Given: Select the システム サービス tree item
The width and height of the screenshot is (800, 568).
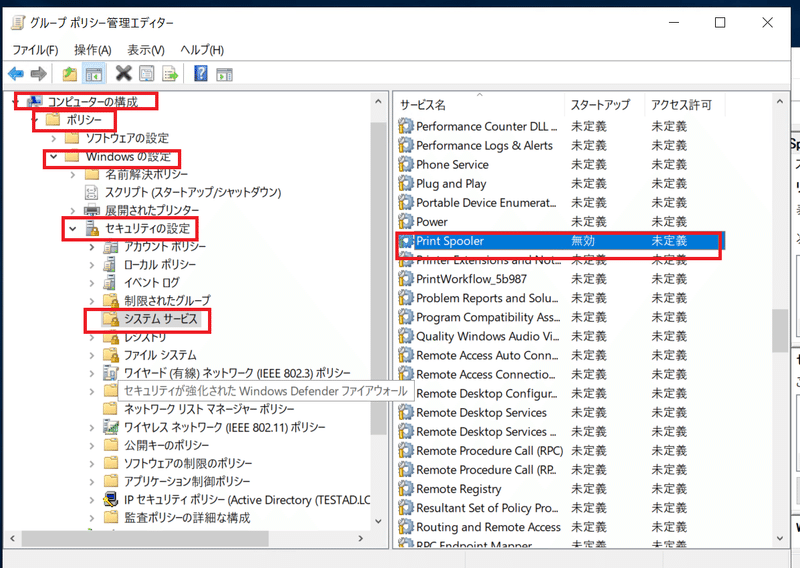Looking at the screenshot, I should (160, 319).
